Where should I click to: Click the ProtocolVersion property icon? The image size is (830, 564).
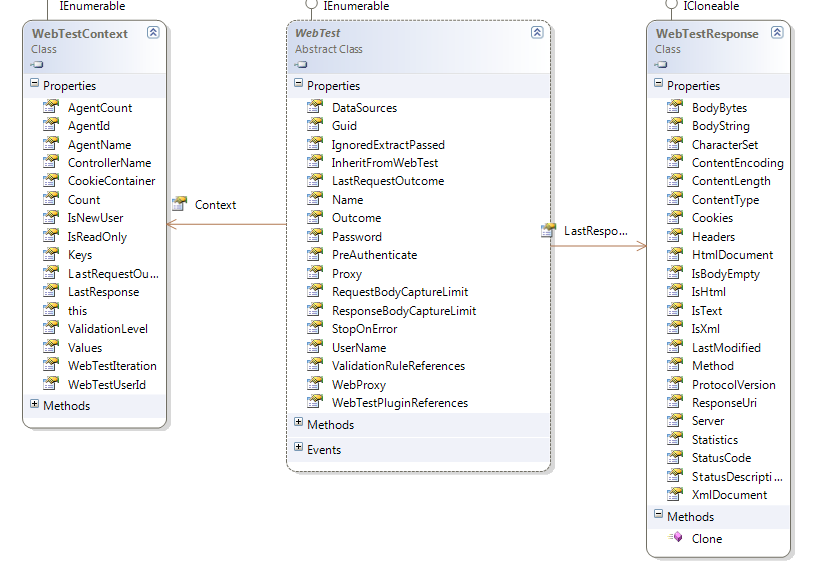(x=675, y=383)
